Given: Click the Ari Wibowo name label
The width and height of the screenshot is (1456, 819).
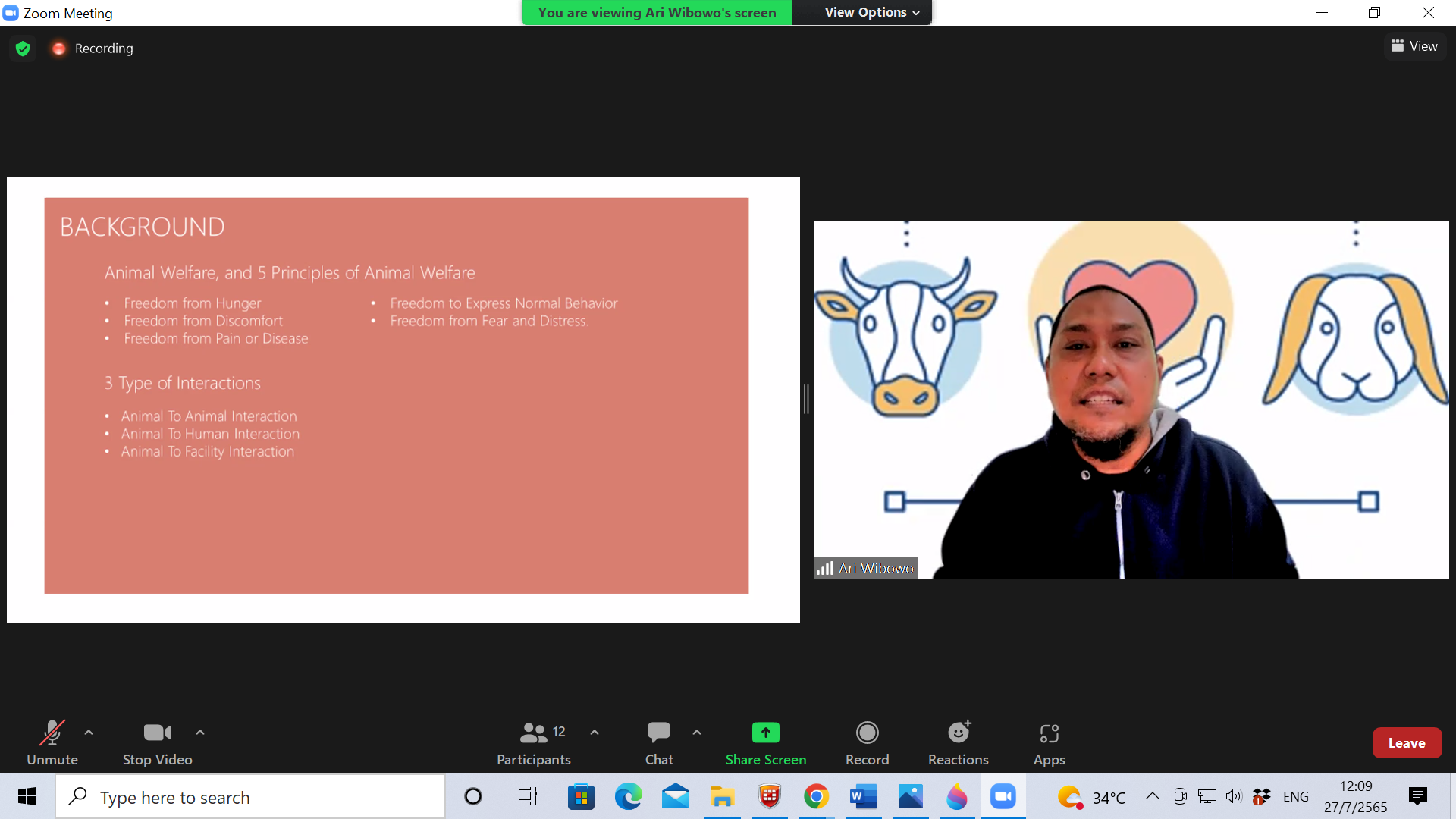Looking at the screenshot, I should click(x=875, y=568).
